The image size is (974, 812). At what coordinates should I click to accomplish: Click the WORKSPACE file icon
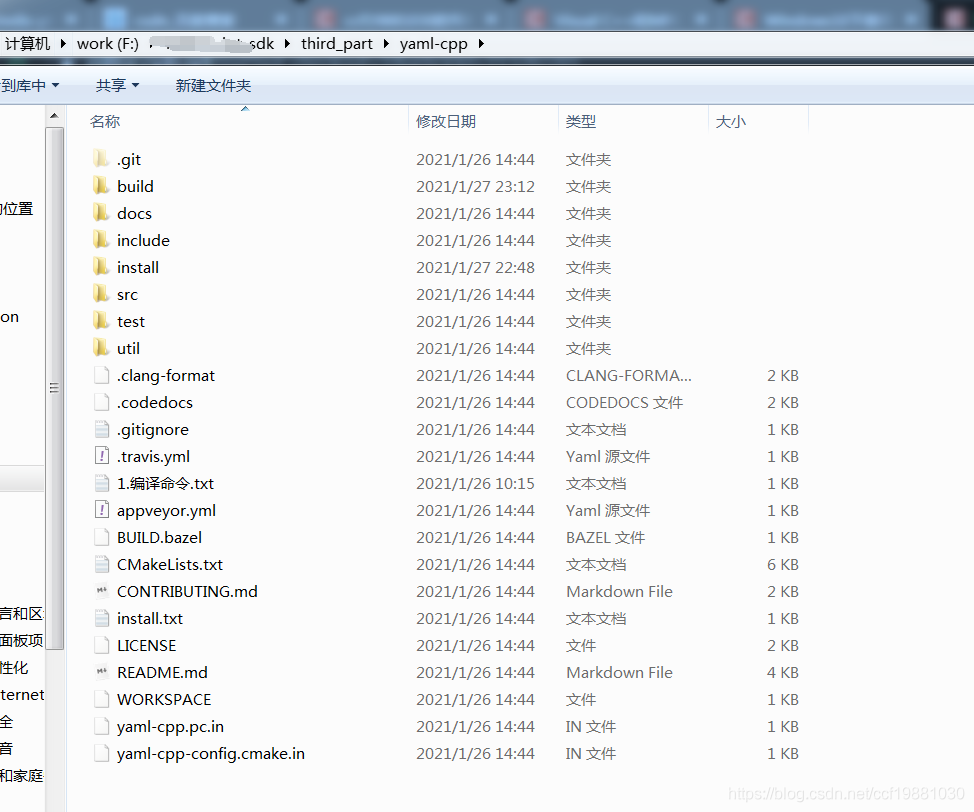[101, 700]
